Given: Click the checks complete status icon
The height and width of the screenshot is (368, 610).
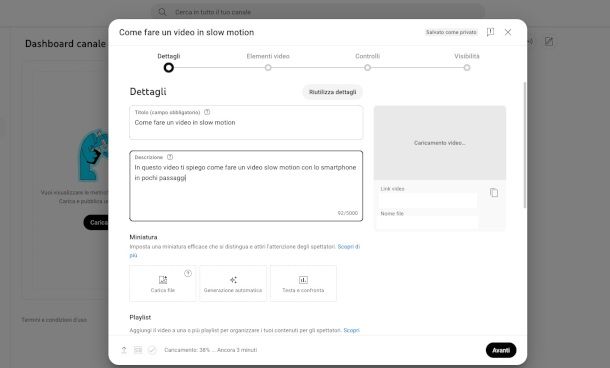Looking at the screenshot, I should (x=152, y=350).
